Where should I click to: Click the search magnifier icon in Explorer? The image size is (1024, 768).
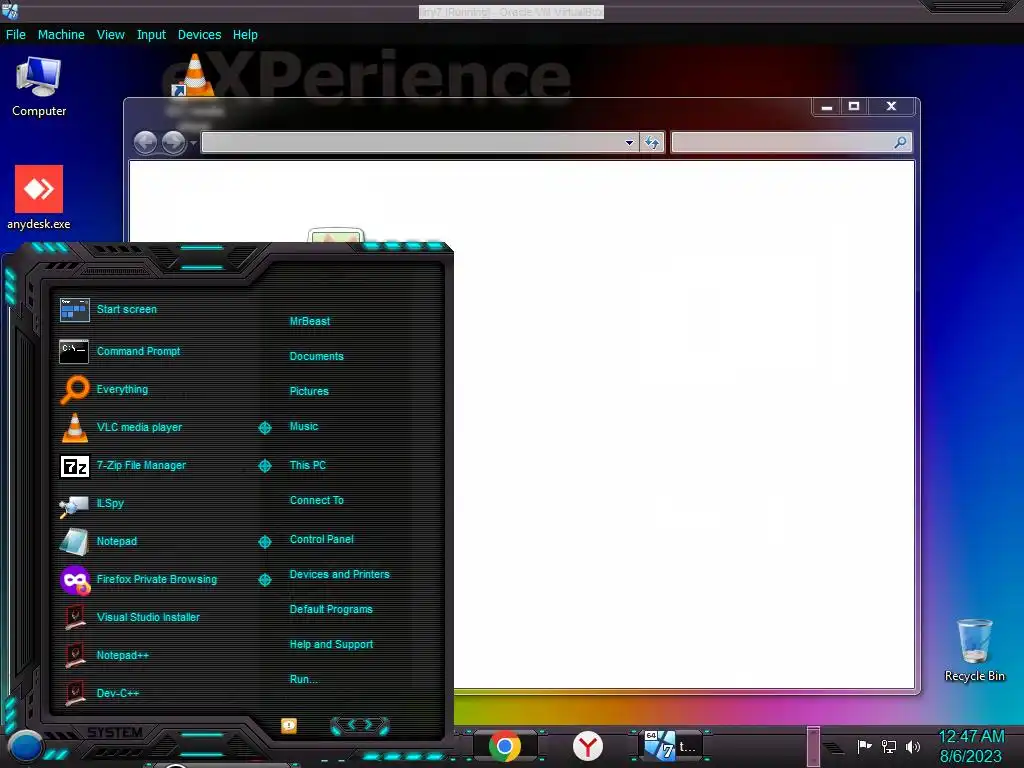[x=901, y=142]
